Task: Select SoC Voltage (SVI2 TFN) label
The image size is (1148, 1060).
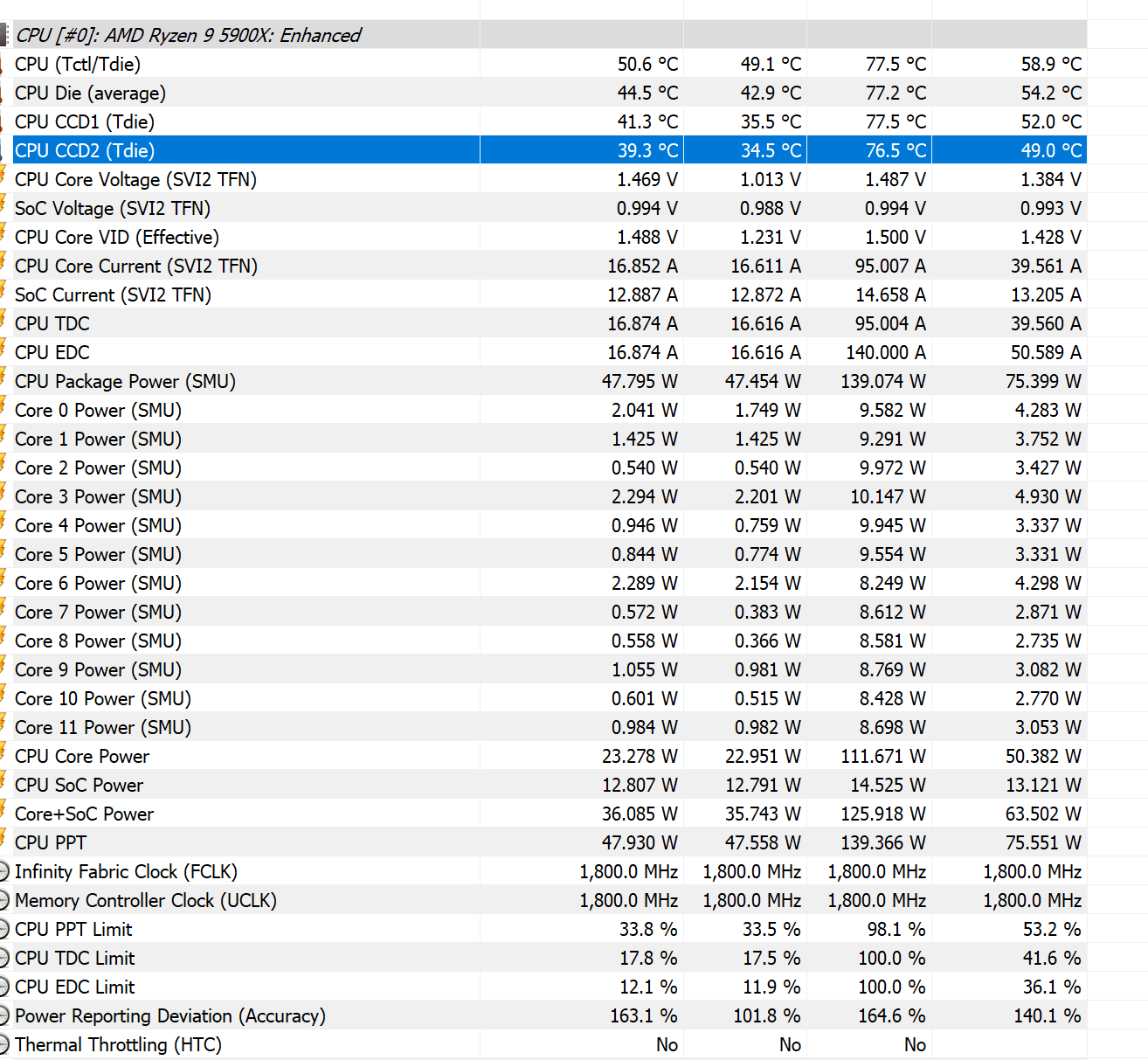Action: [x=113, y=208]
